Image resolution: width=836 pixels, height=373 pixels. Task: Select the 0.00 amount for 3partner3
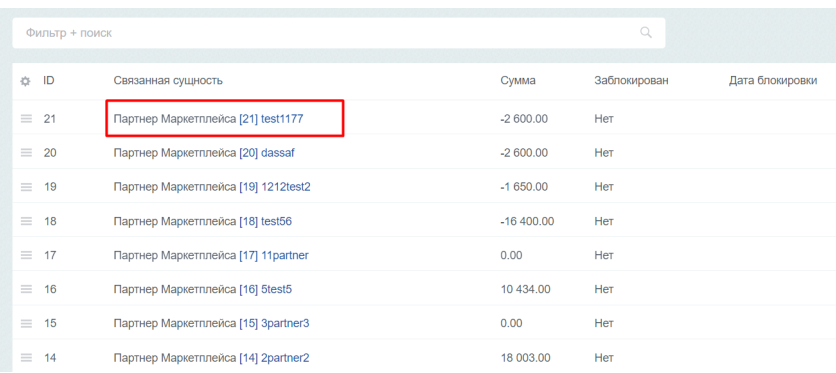[511, 323]
